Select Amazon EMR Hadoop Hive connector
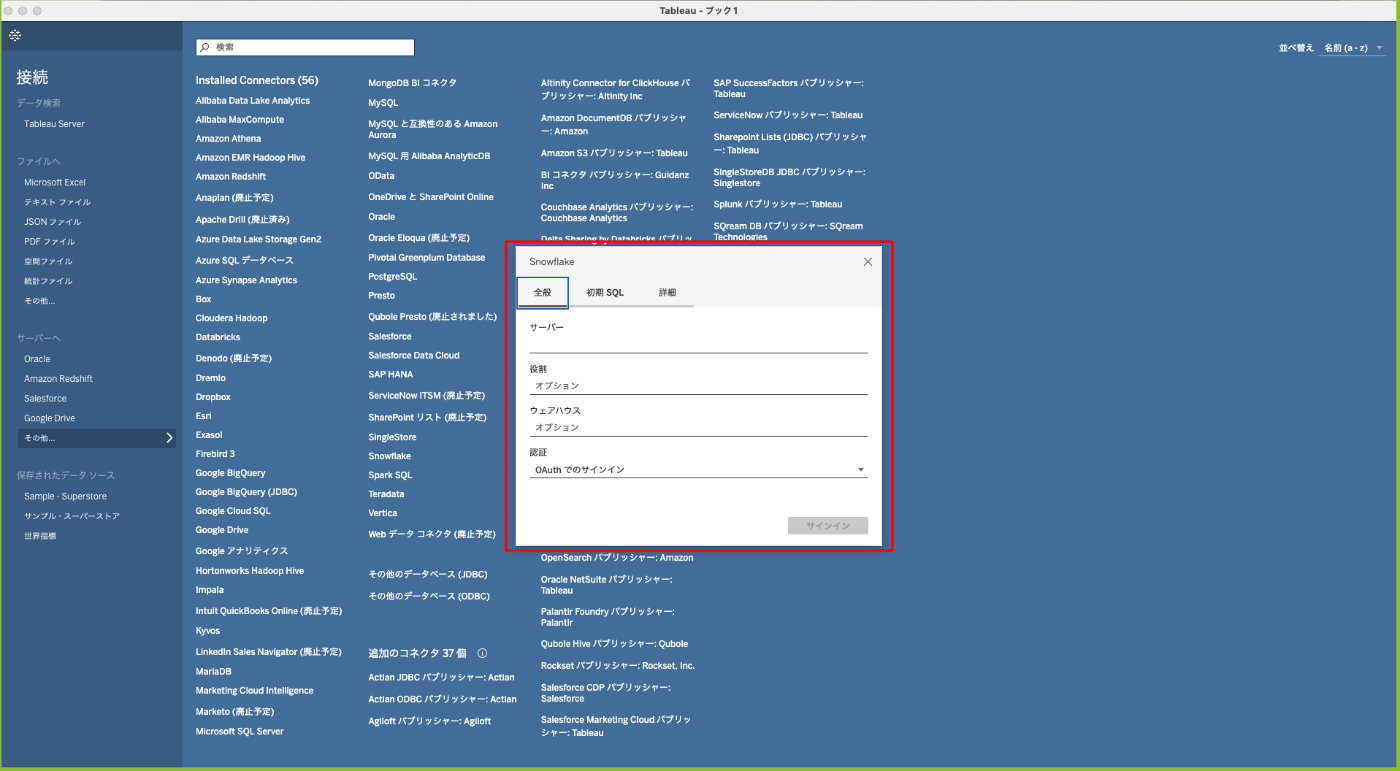The image size is (1400, 771). click(x=251, y=158)
